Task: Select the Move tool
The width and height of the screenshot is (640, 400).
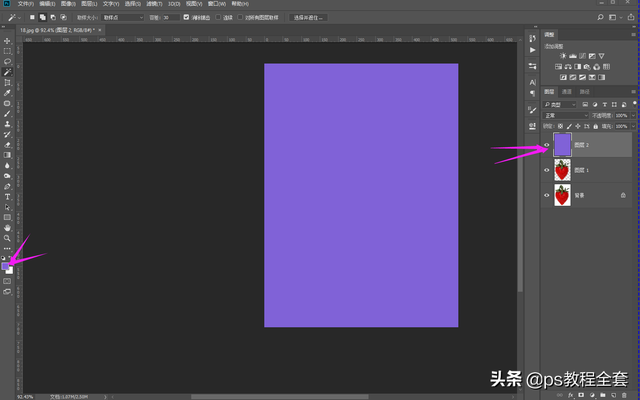Action: coord(7,41)
